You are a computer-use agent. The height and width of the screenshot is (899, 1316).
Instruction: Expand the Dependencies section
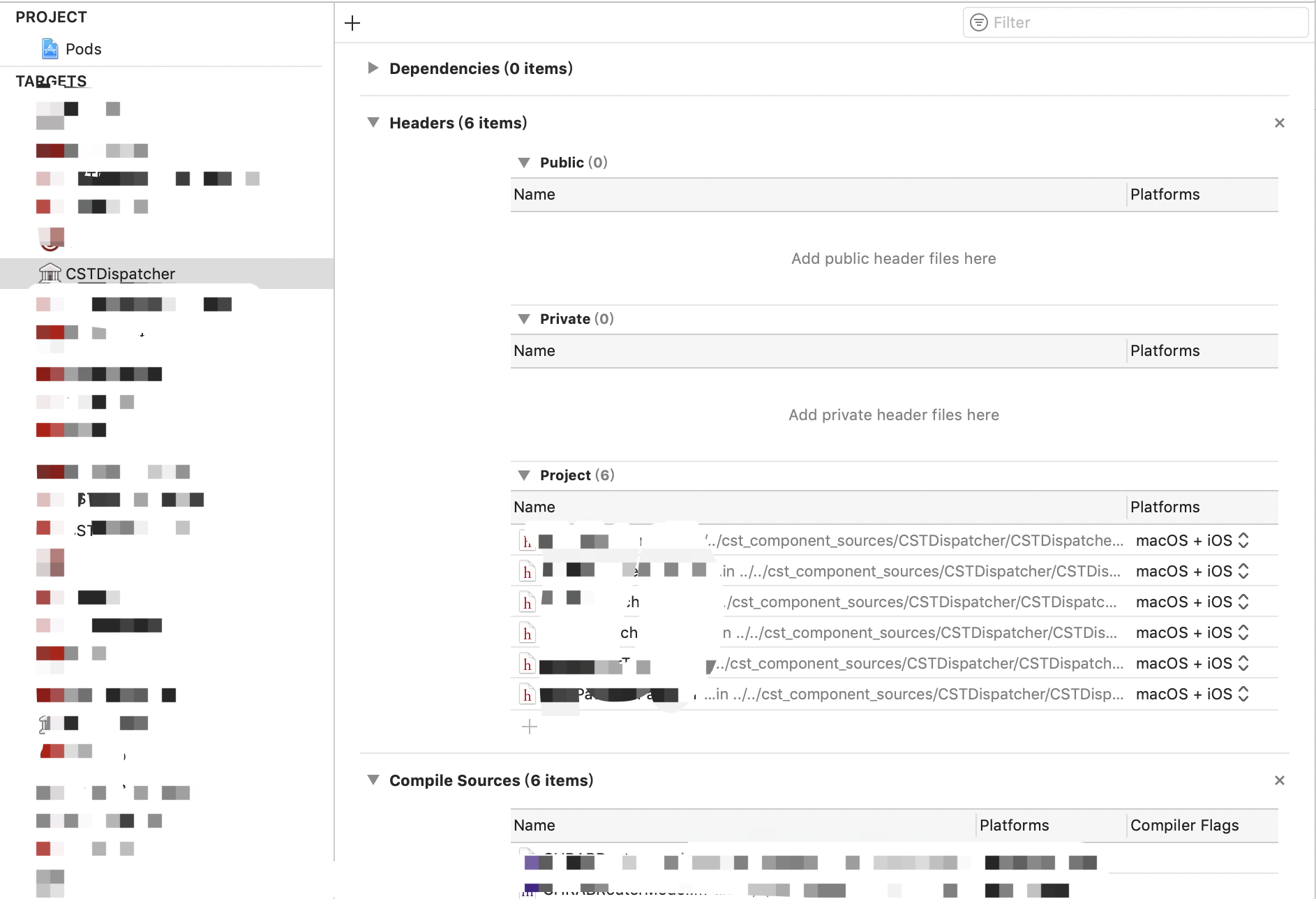pos(373,68)
